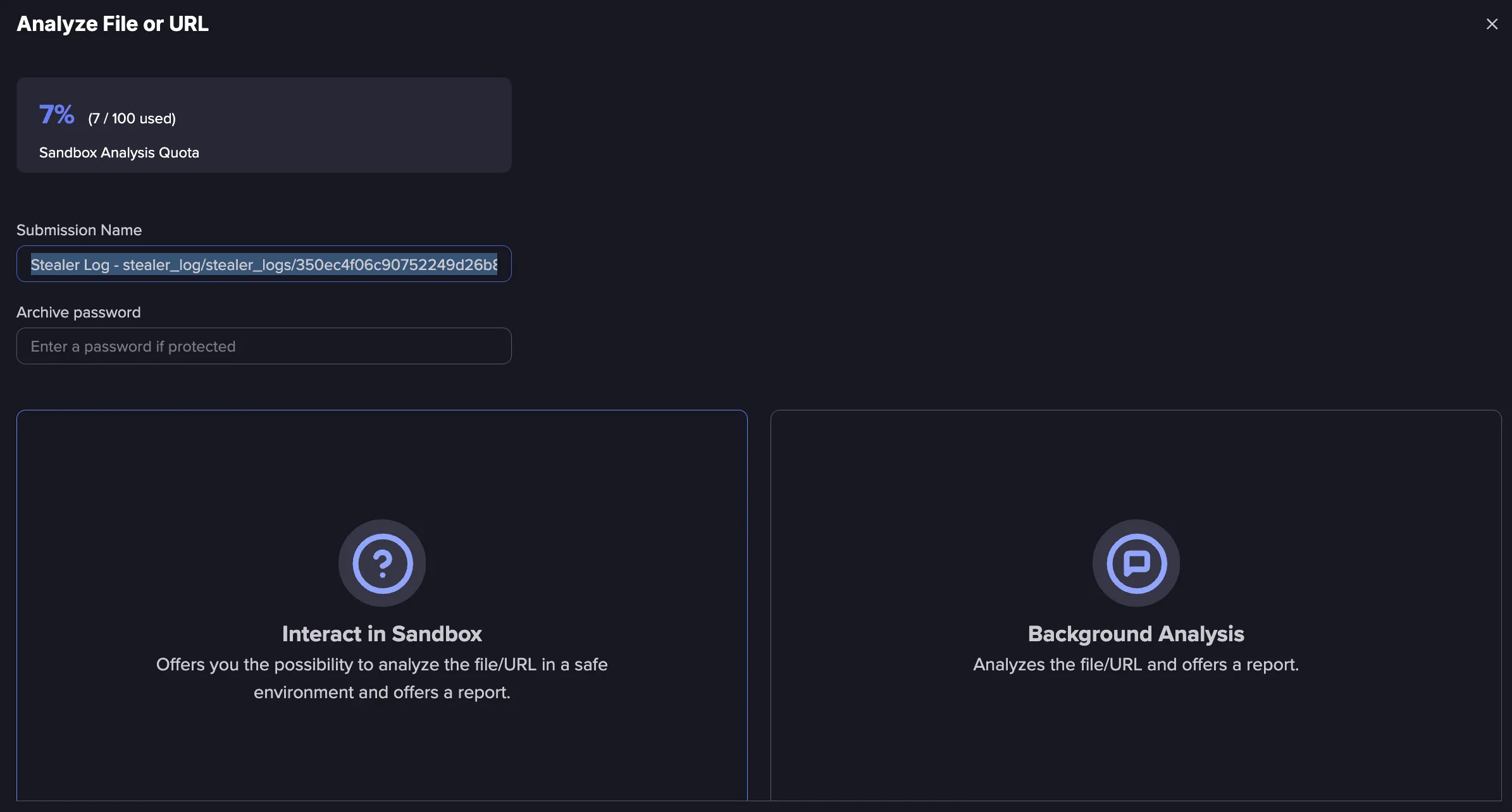
Task: Click the question mark sandbox icon
Action: (382, 563)
